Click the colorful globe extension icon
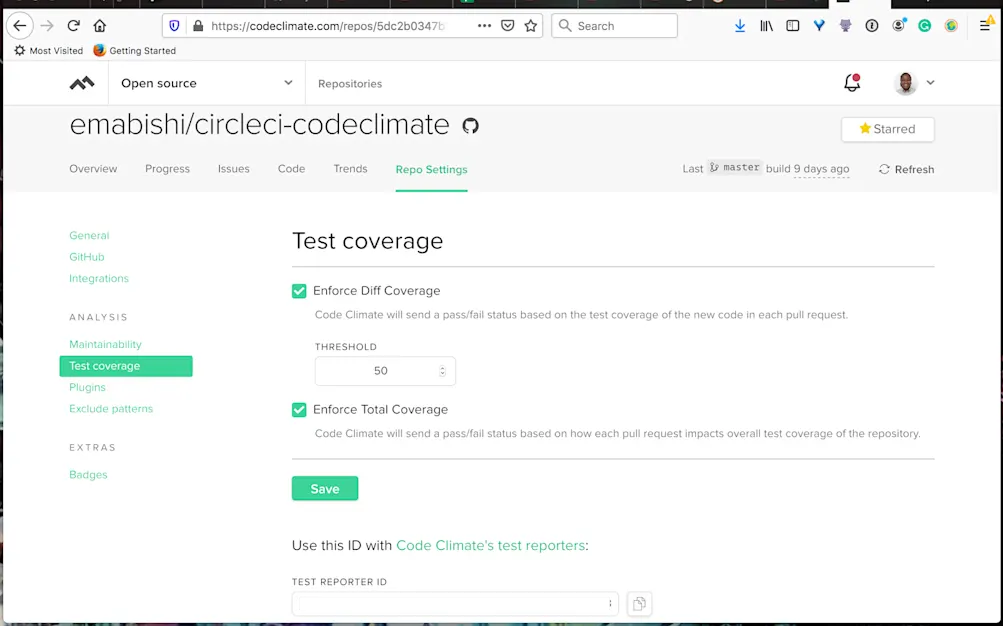The width and height of the screenshot is (1003, 626). (951, 26)
